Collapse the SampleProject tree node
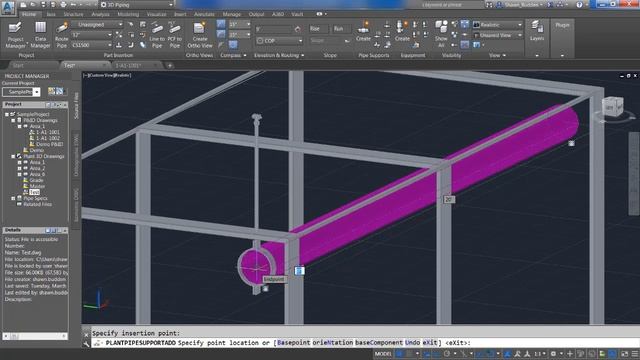640x360 pixels. (7, 114)
